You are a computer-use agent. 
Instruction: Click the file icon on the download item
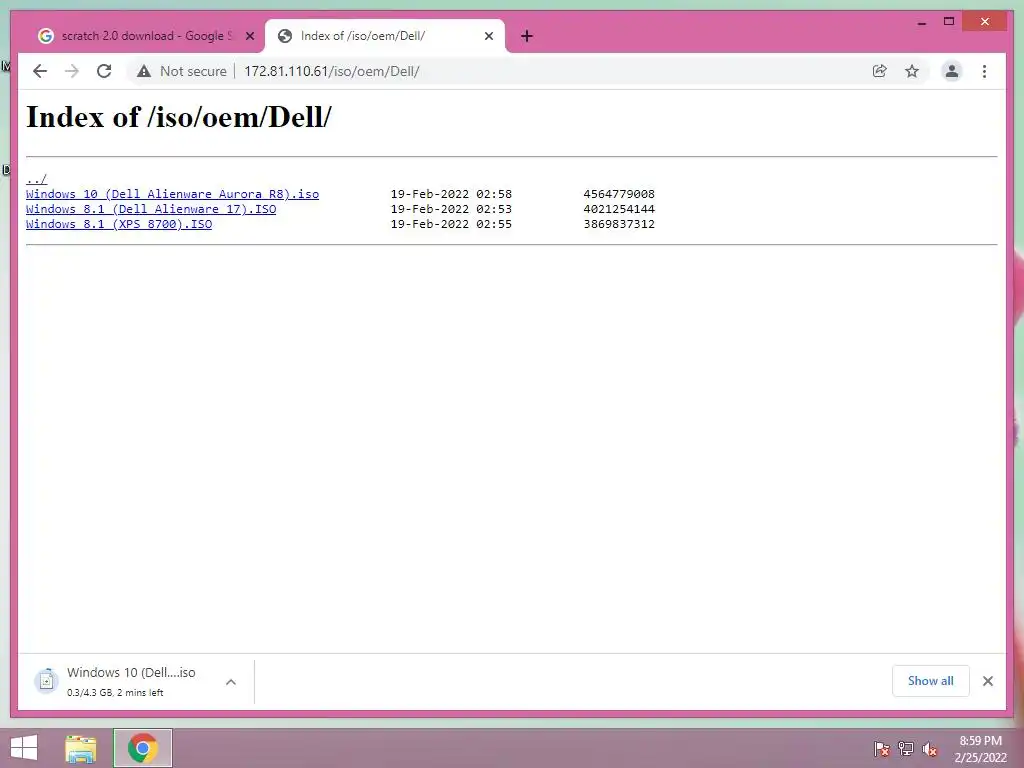(46, 681)
